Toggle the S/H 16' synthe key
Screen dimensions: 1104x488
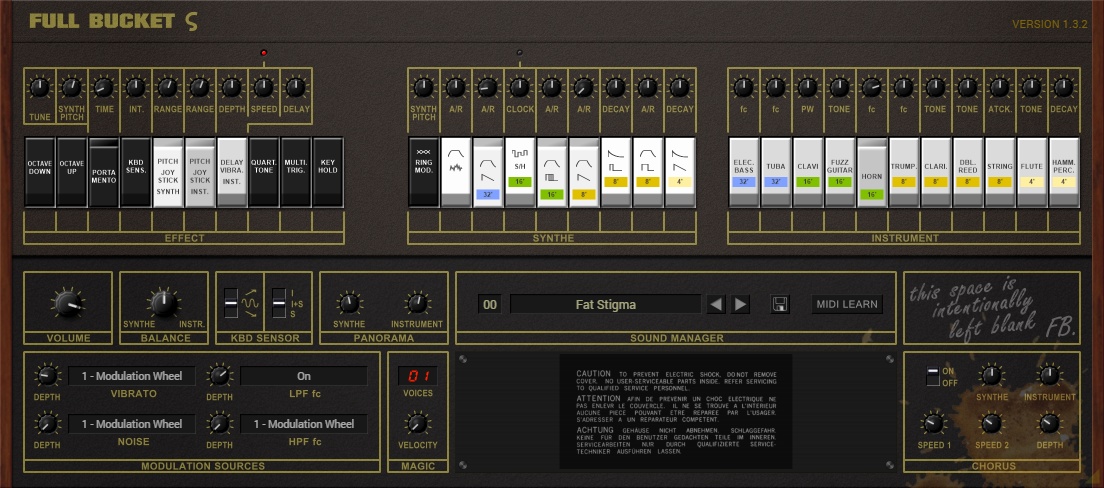[x=520, y=172]
